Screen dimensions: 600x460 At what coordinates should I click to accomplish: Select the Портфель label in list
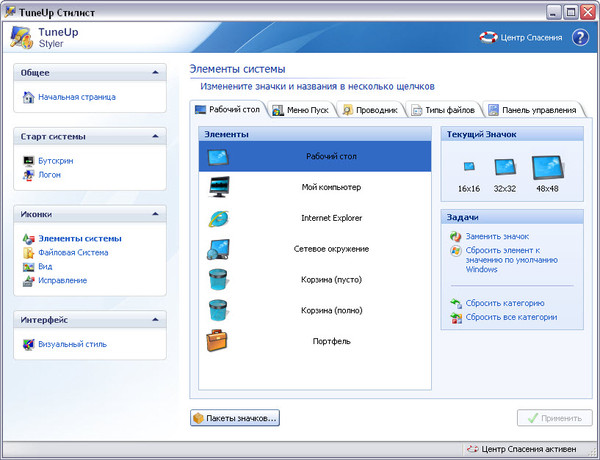click(331, 341)
